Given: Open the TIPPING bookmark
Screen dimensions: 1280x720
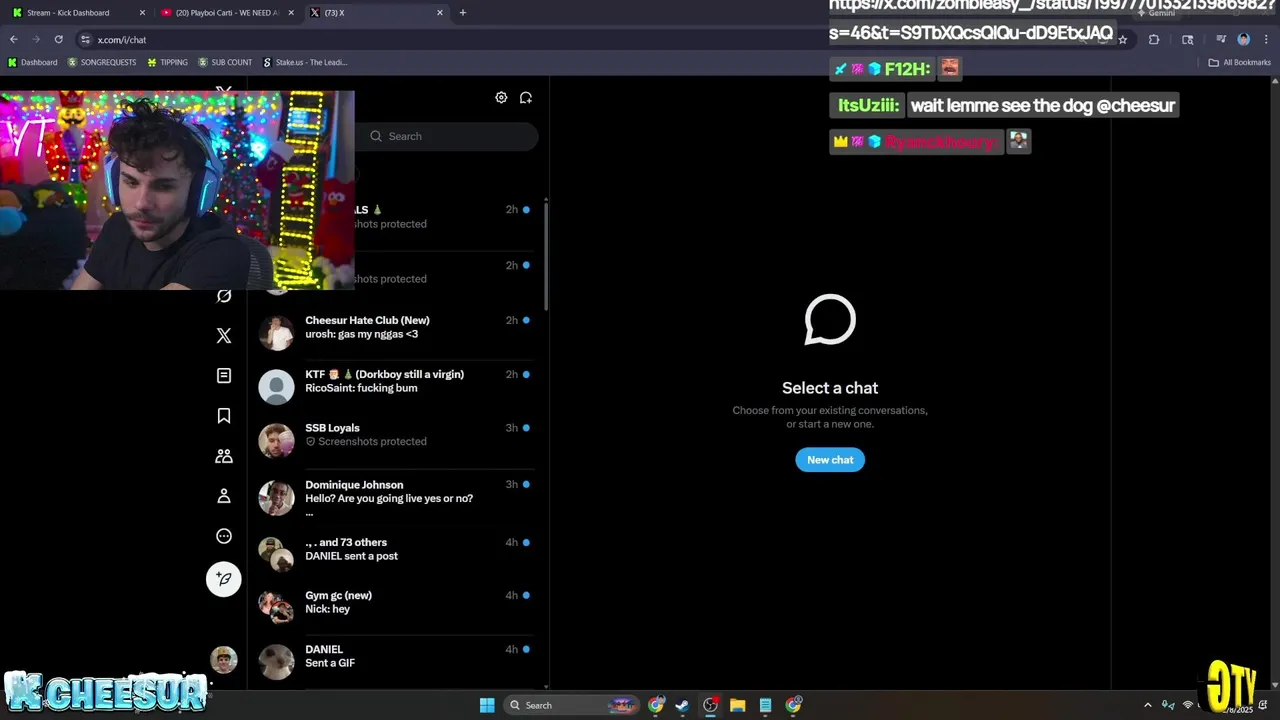Looking at the screenshot, I should (168, 62).
